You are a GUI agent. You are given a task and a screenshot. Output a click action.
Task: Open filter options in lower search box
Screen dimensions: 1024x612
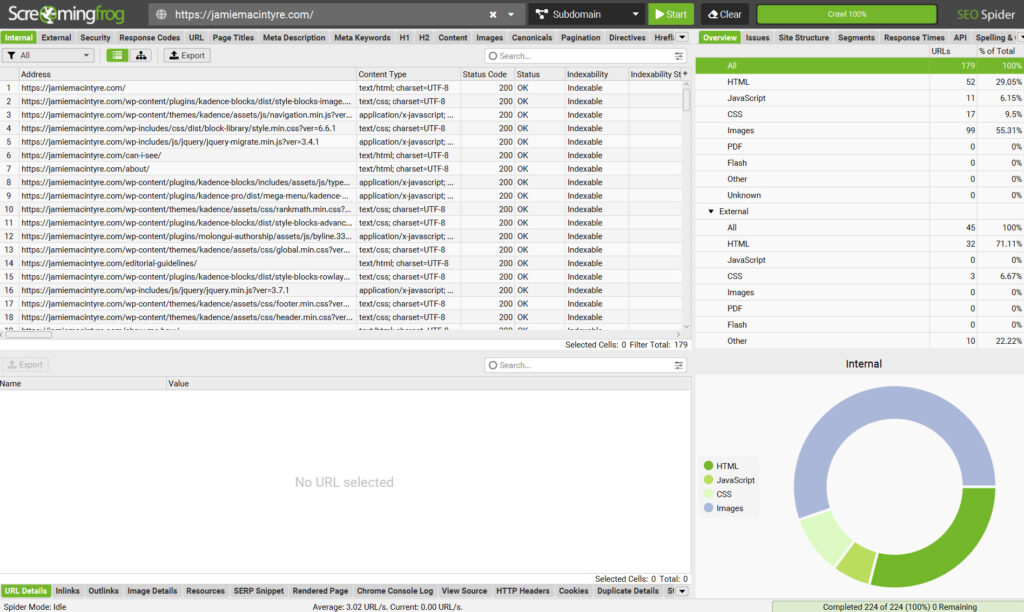tap(679, 365)
